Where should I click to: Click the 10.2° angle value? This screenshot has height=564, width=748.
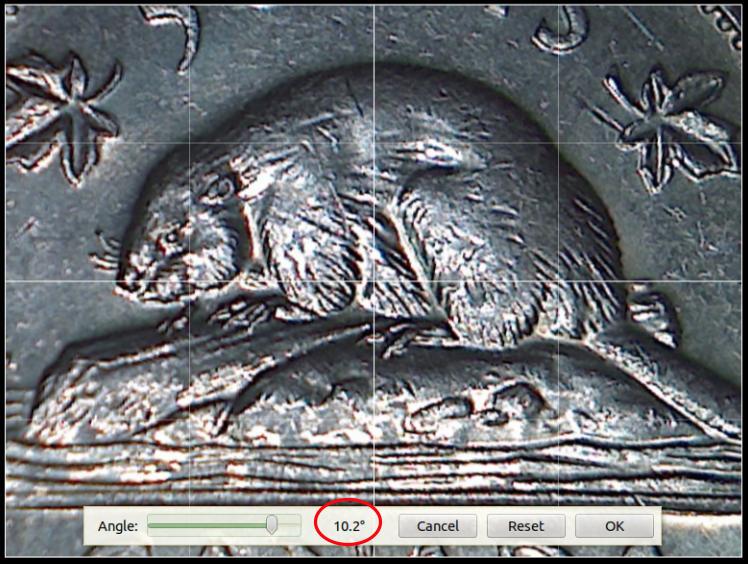[x=349, y=526]
